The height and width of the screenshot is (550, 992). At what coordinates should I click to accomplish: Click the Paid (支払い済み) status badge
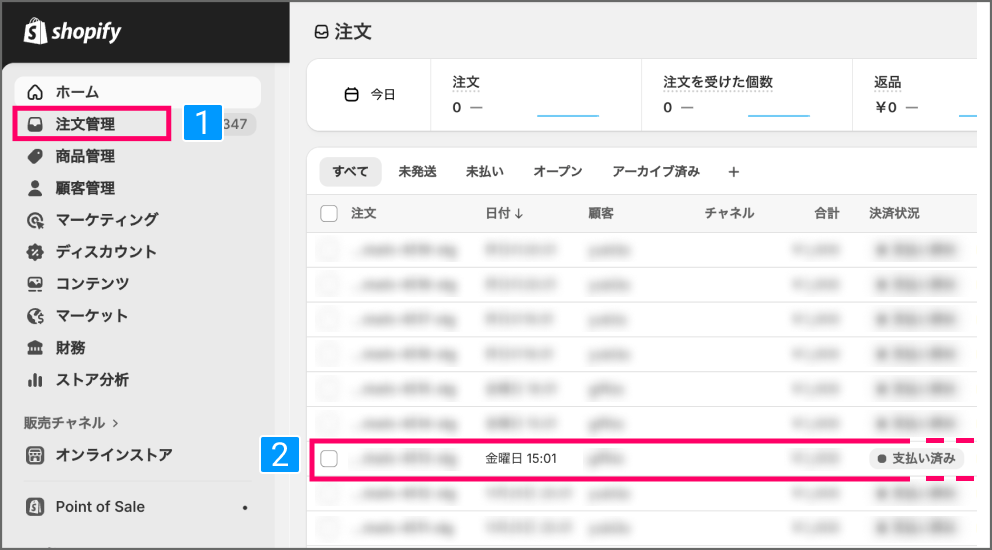coord(916,459)
